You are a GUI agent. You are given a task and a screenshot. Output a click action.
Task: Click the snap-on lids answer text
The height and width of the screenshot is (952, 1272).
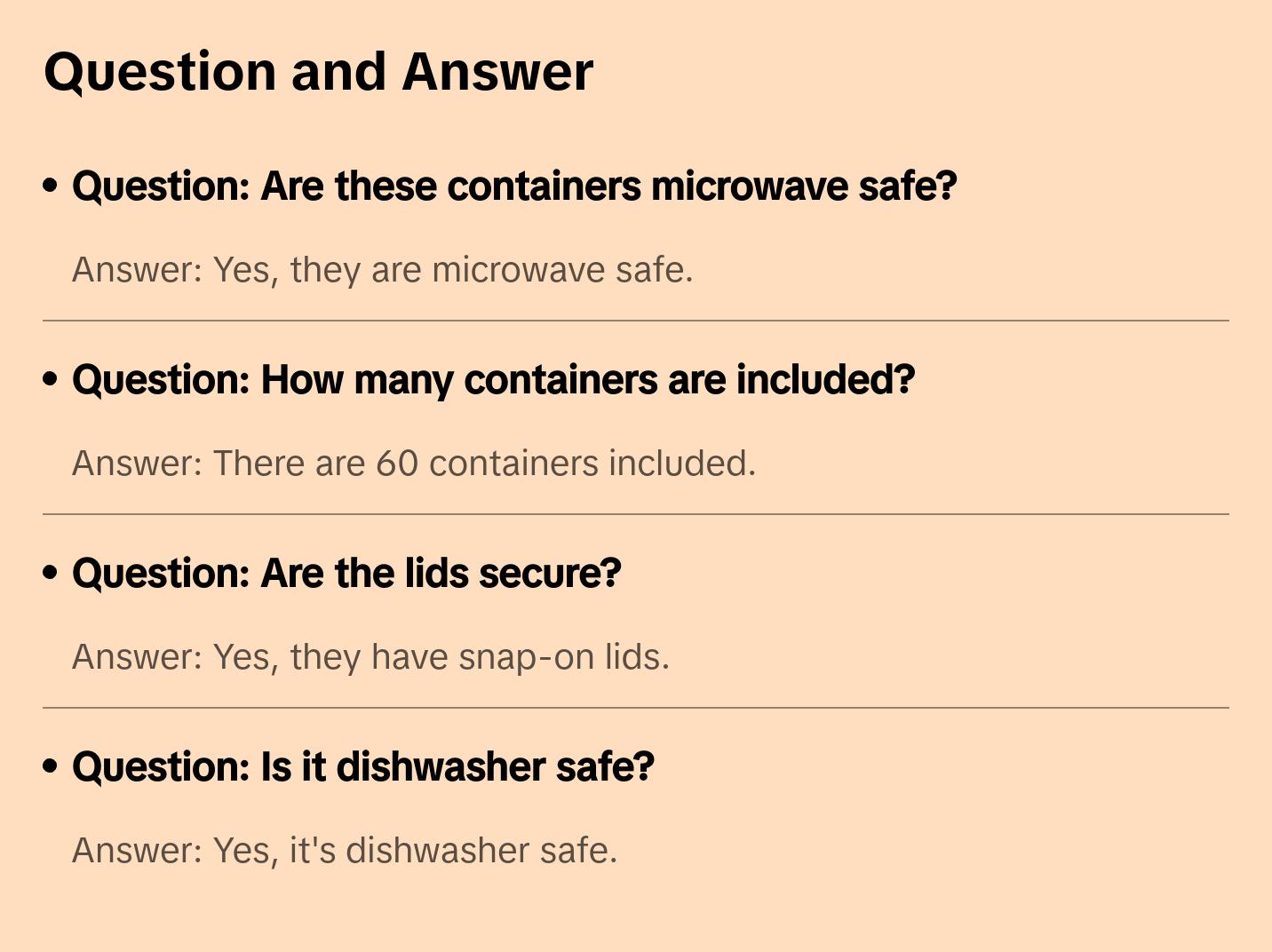point(370,657)
